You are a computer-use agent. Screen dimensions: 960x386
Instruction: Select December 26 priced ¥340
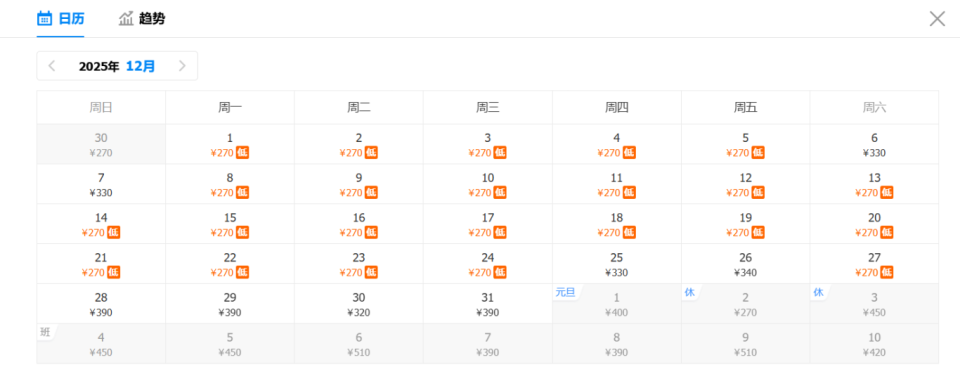click(746, 264)
